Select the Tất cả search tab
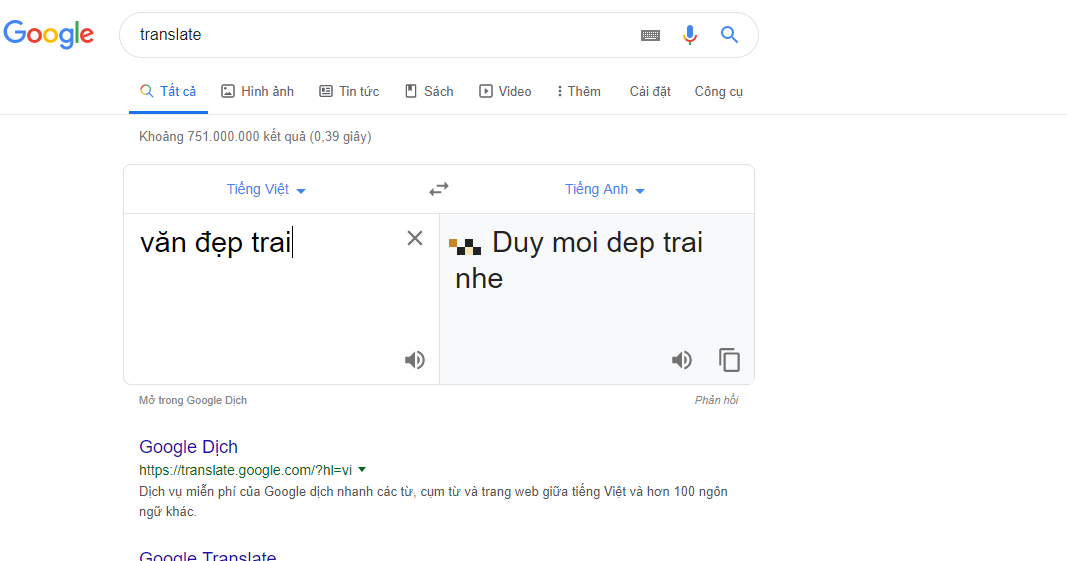This screenshot has height=561, width=1067. 168,91
